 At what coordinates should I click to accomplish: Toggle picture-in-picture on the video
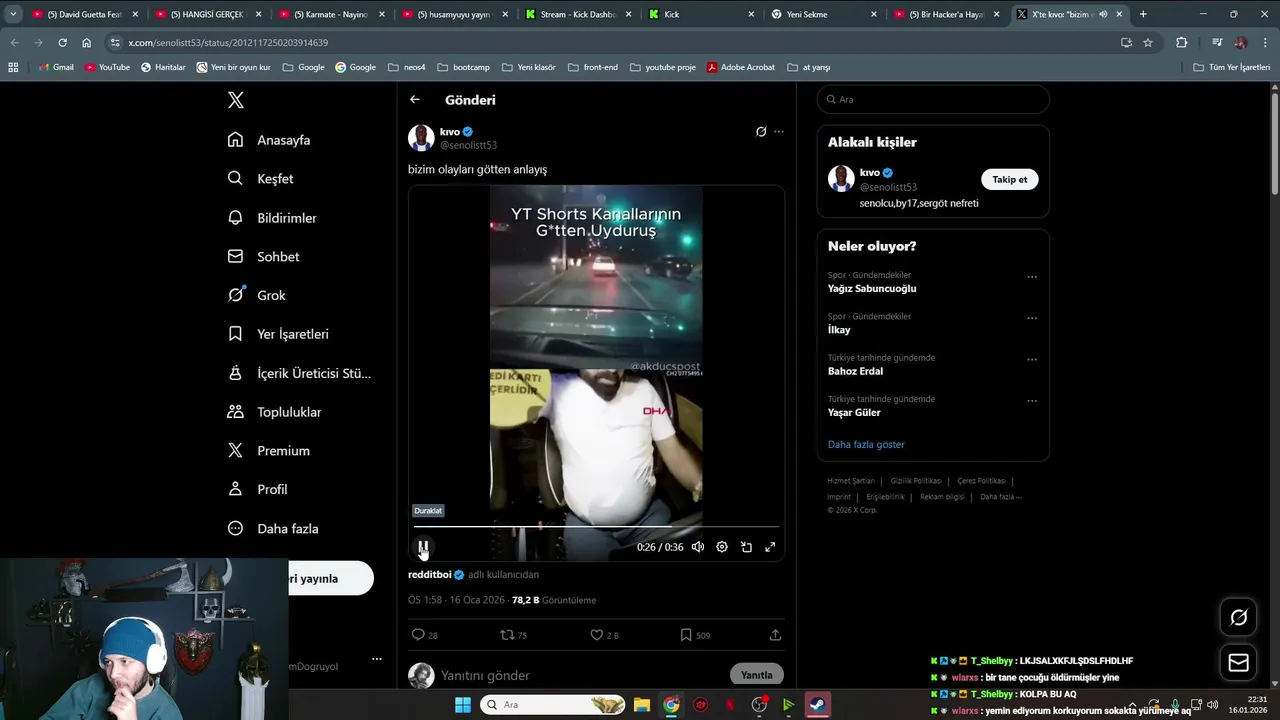click(746, 547)
